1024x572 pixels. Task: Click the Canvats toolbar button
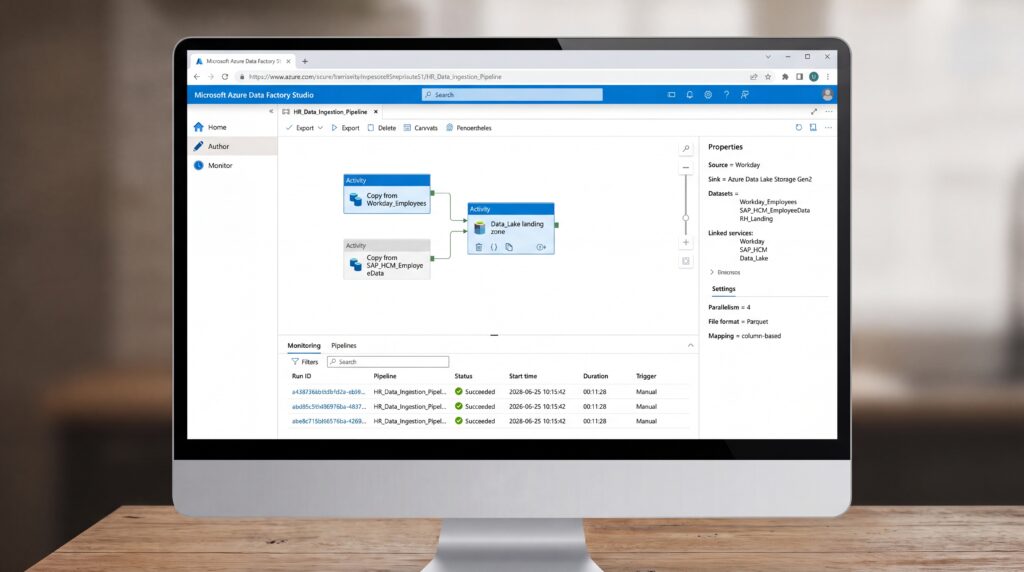click(421, 128)
